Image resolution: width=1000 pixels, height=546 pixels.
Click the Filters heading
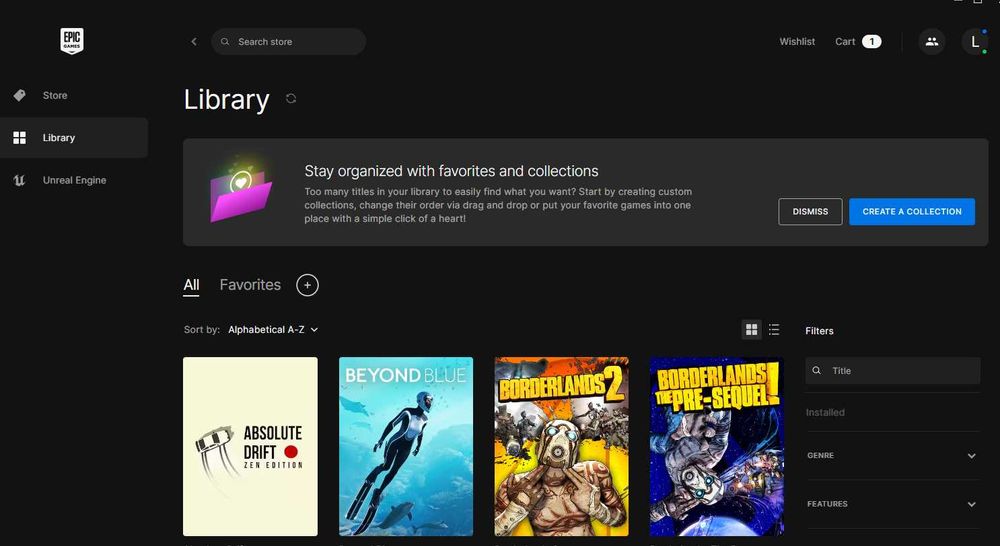(819, 331)
